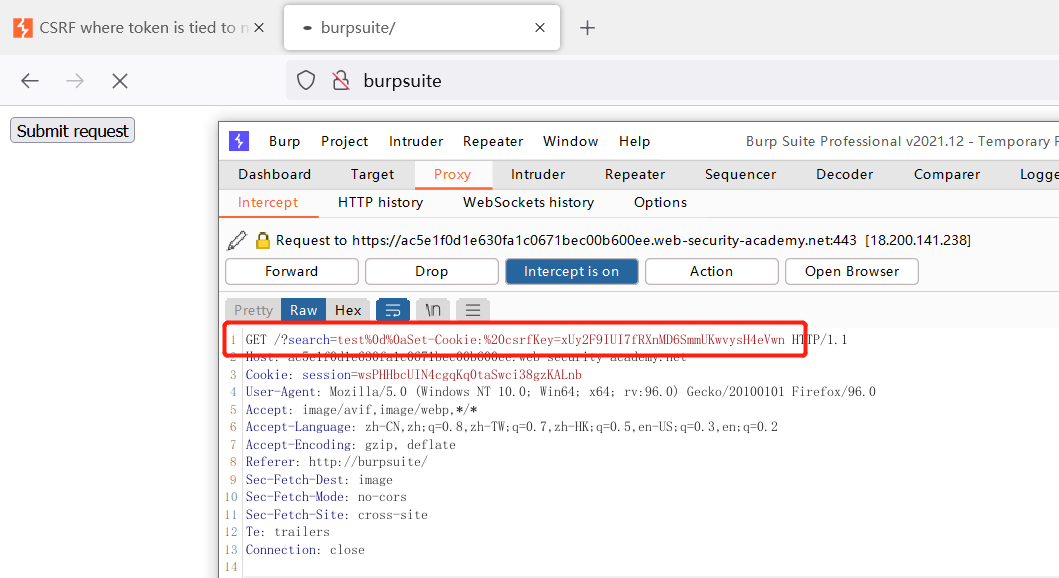Toggle the show non-printable \n button
Screen dimensions: 1059x578
(433, 310)
